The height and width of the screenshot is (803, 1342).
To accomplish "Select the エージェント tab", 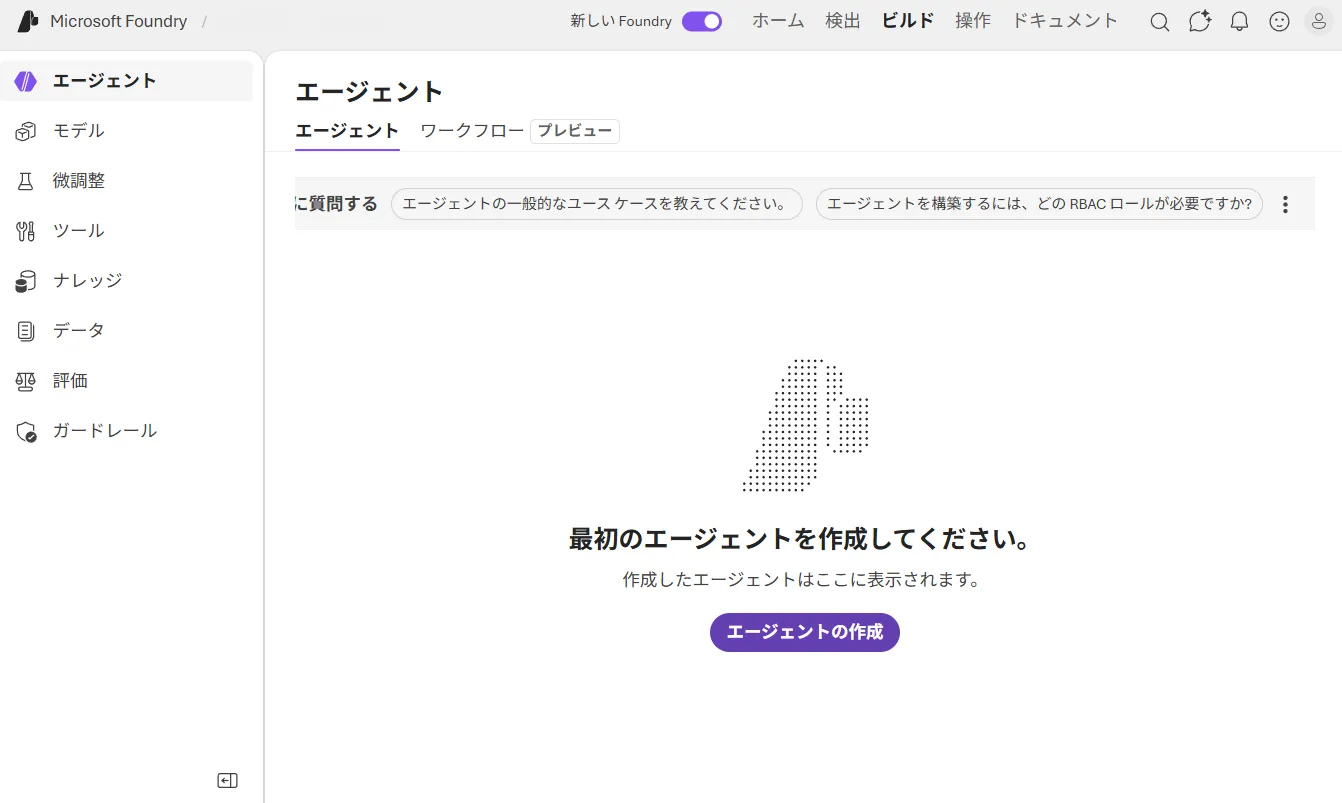I will coord(347,131).
